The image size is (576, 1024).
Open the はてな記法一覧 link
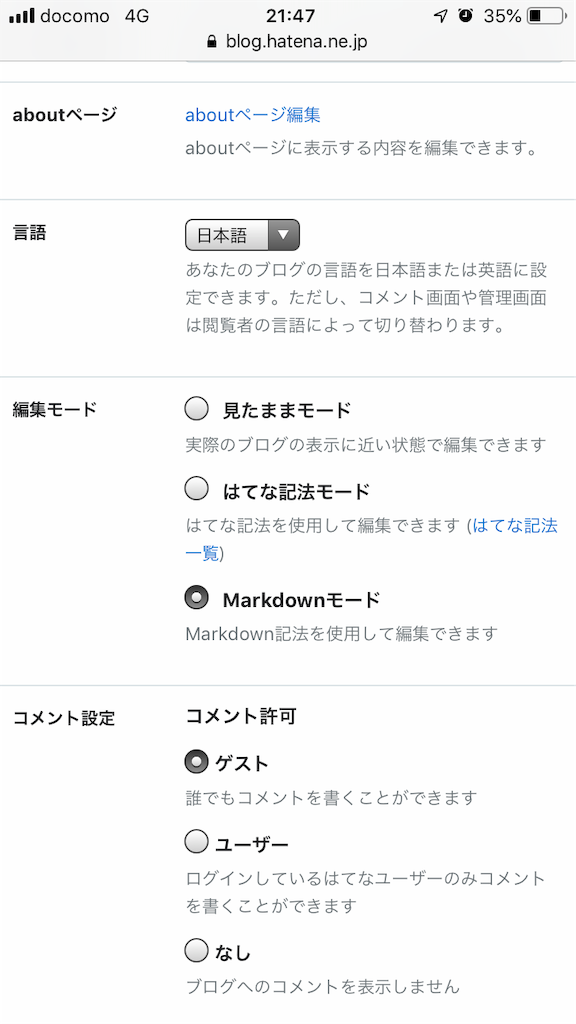(513, 524)
